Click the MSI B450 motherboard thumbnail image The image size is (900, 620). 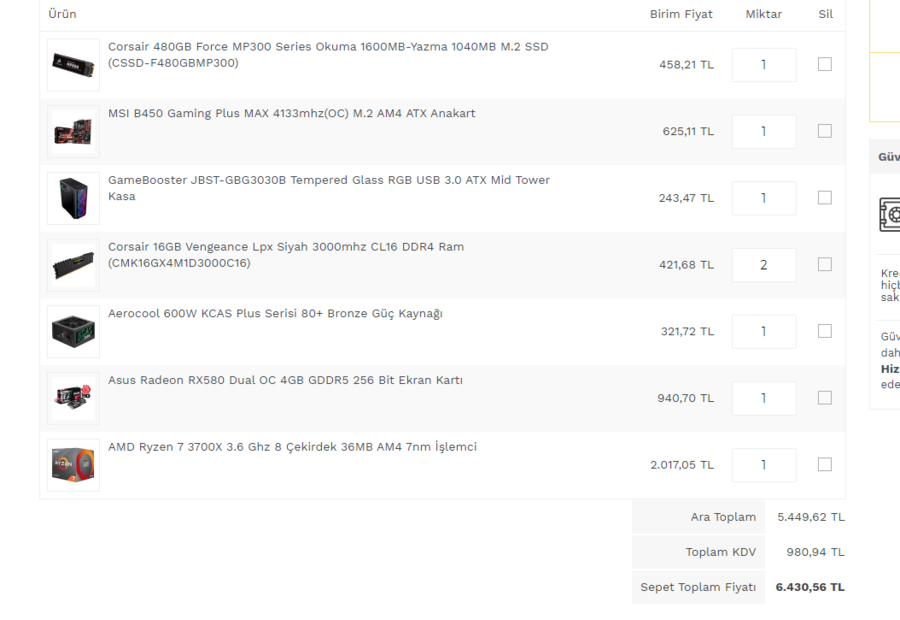pyautogui.click(x=73, y=131)
